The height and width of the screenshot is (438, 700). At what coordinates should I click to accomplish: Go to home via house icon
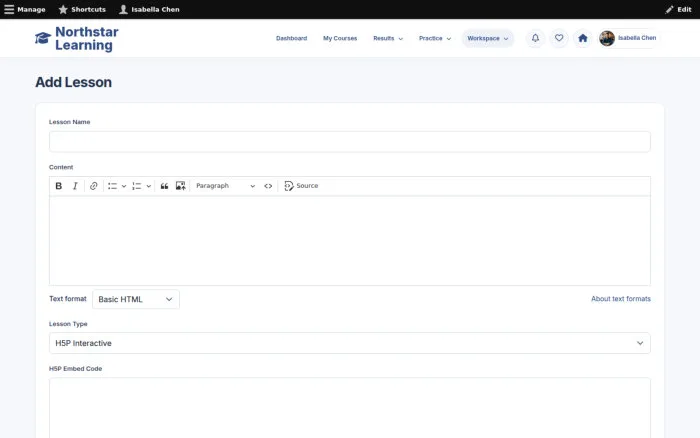coord(583,38)
